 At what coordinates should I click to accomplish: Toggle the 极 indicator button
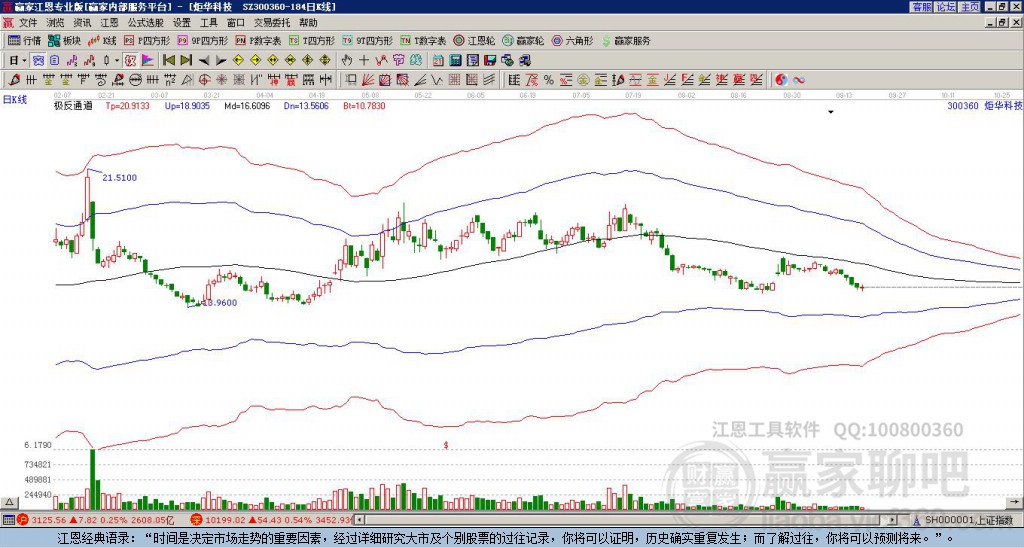tap(130, 60)
